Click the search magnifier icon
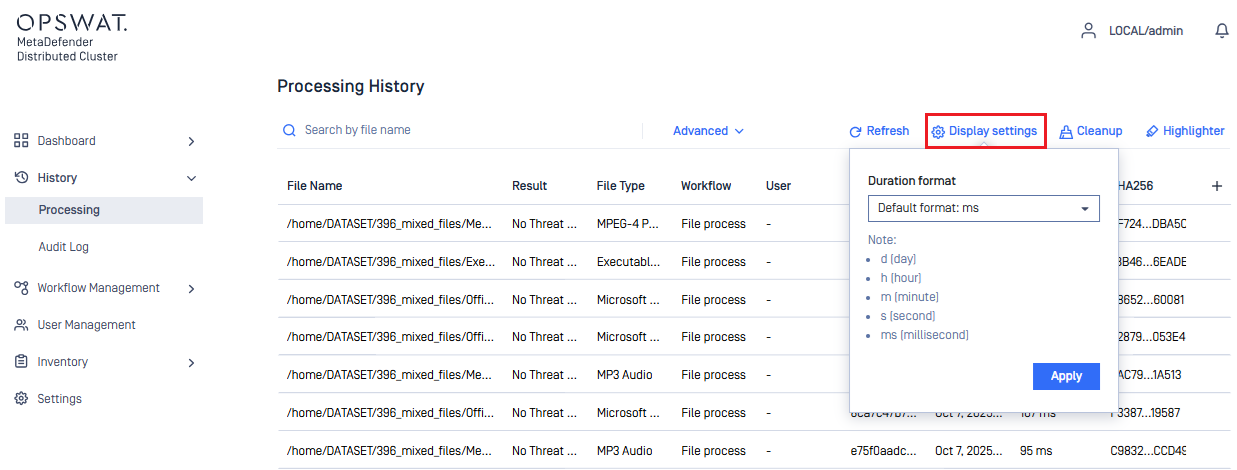This screenshot has width=1237, height=470. pos(290,130)
